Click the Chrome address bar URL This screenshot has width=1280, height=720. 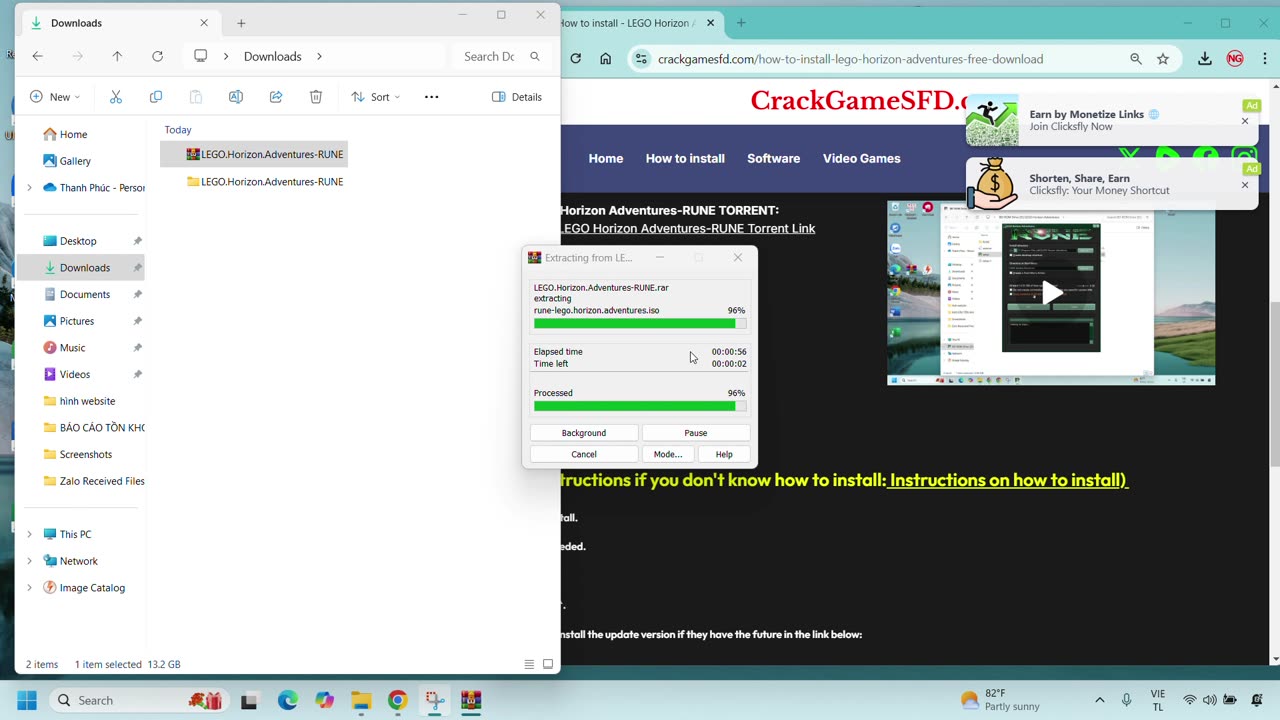pyautogui.click(x=851, y=59)
